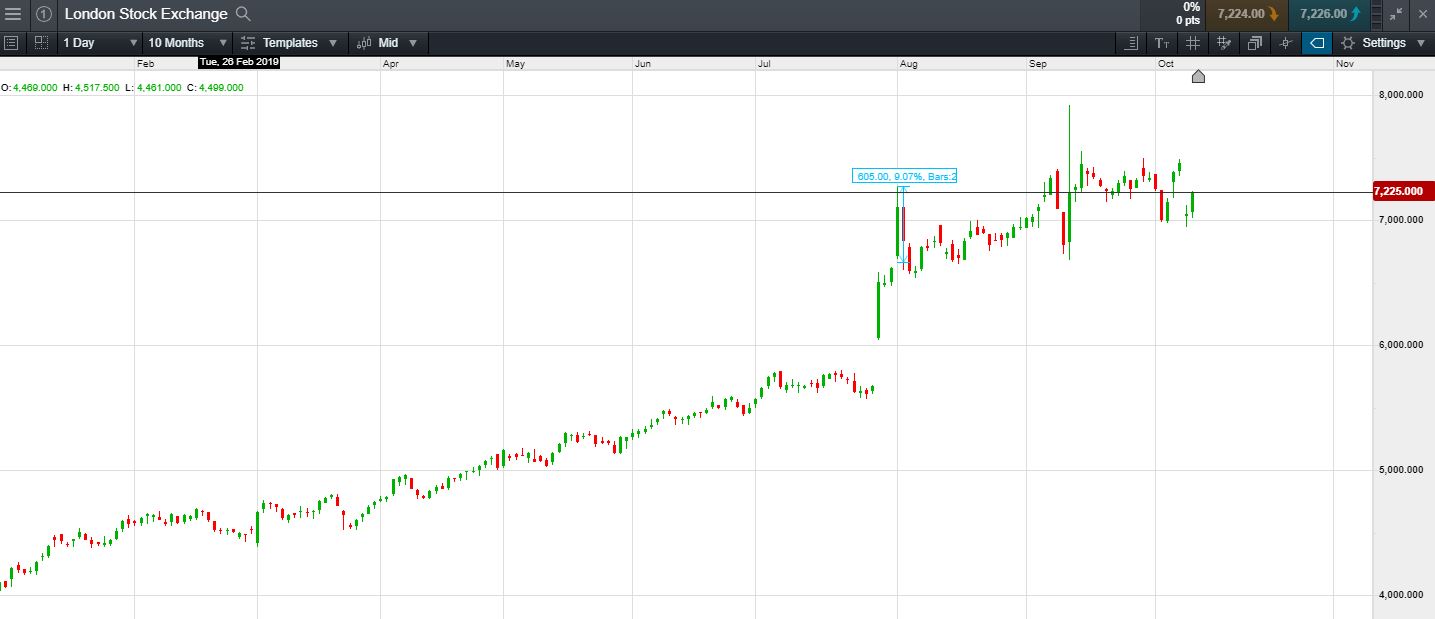Click the 605.00, 9.07% measurement label
1435x619 pixels.
point(905,176)
